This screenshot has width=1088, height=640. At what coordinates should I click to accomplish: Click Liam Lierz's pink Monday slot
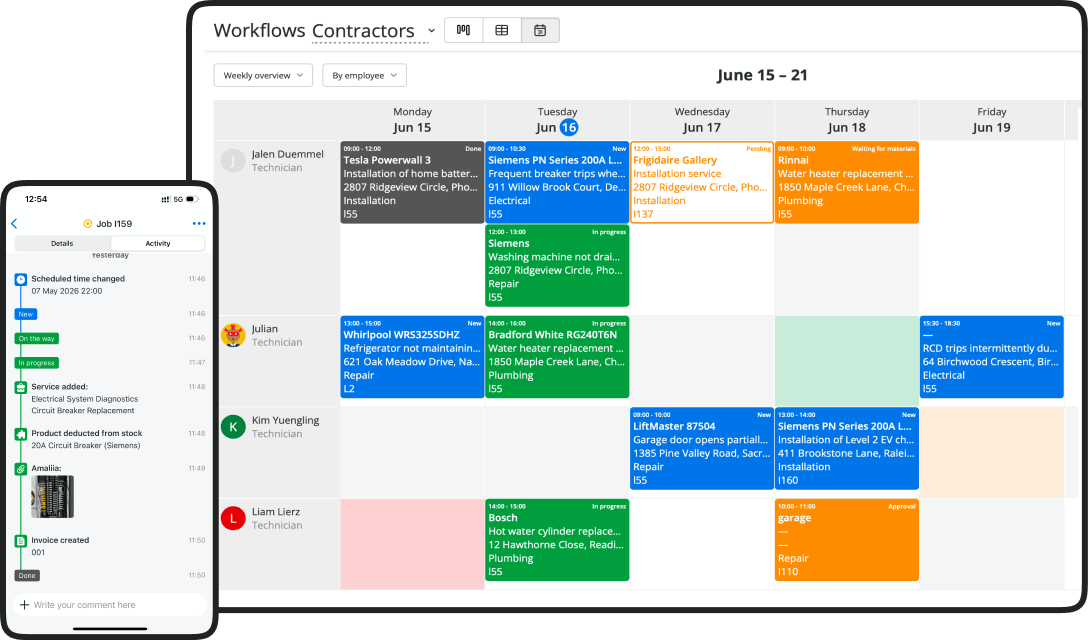(x=412, y=544)
